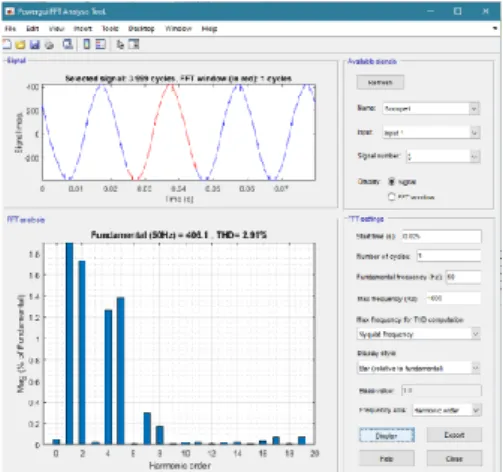Image resolution: width=503 pixels, height=472 pixels.
Task: Open the Display style dropdown
Action: [x=418, y=368]
